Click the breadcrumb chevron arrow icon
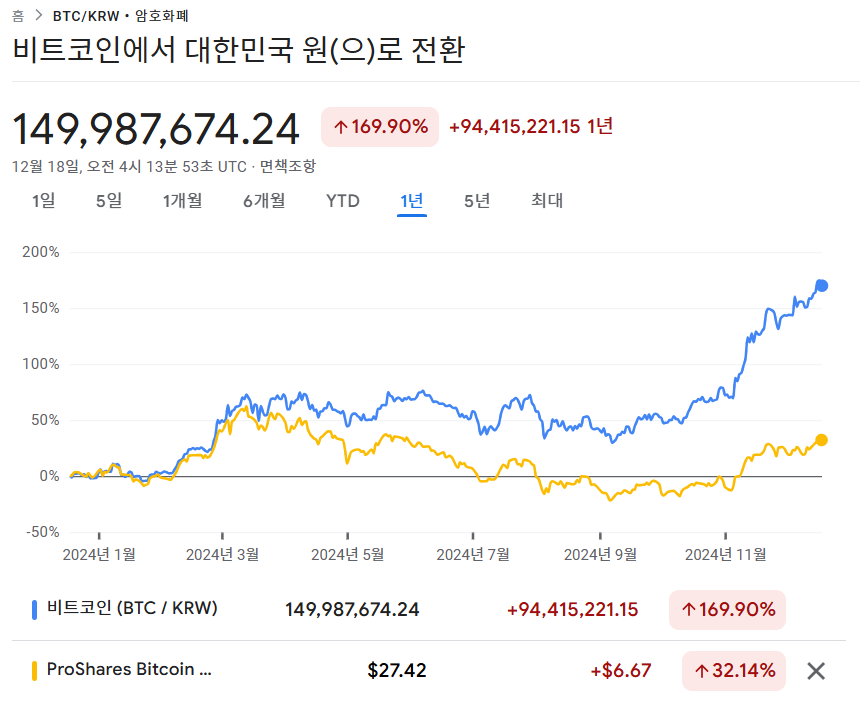 coord(38,16)
